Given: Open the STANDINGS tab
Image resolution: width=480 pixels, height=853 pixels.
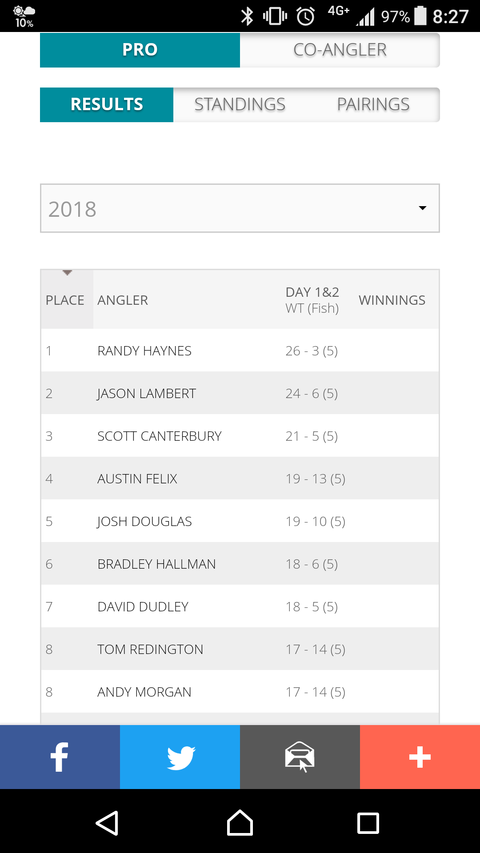Looking at the screenshot, I should click(x=240, y=104).
